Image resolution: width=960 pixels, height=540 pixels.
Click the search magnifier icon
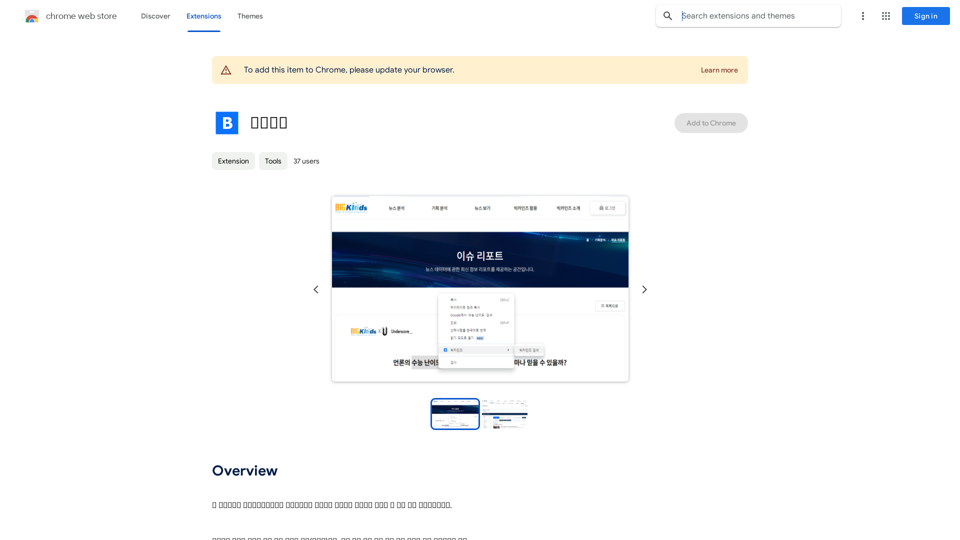(x=668, y=16)
